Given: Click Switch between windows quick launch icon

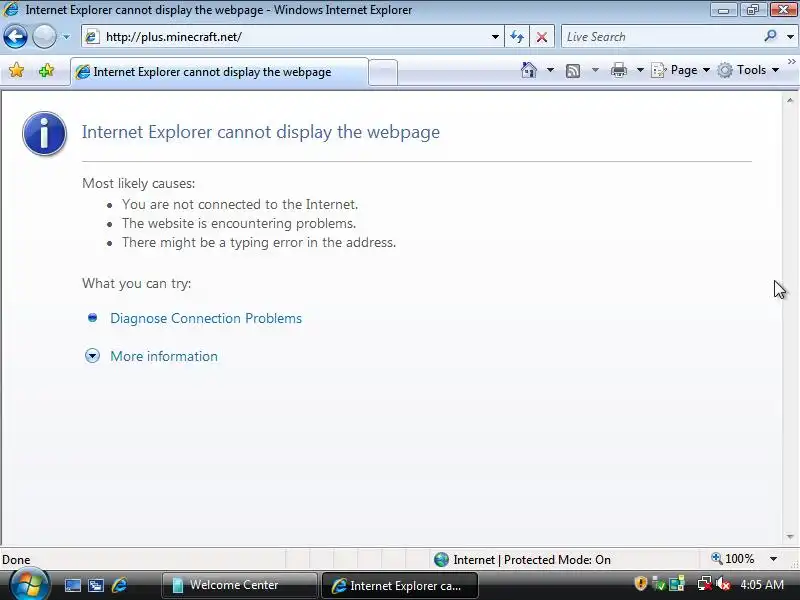Looking at the screenshot, I should click(x=96, y=585).
